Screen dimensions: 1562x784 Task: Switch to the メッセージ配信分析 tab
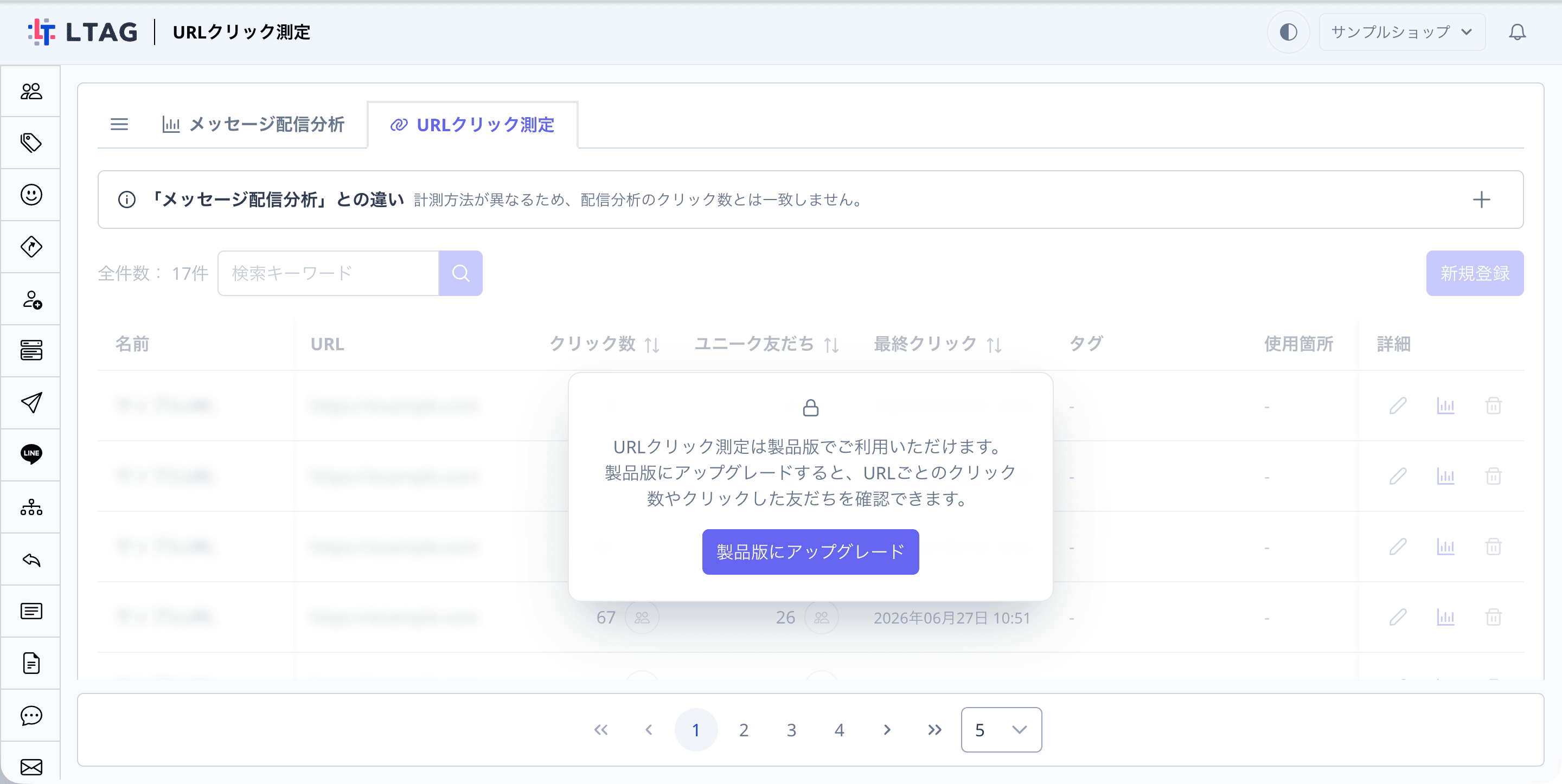(x=253, y=124)
